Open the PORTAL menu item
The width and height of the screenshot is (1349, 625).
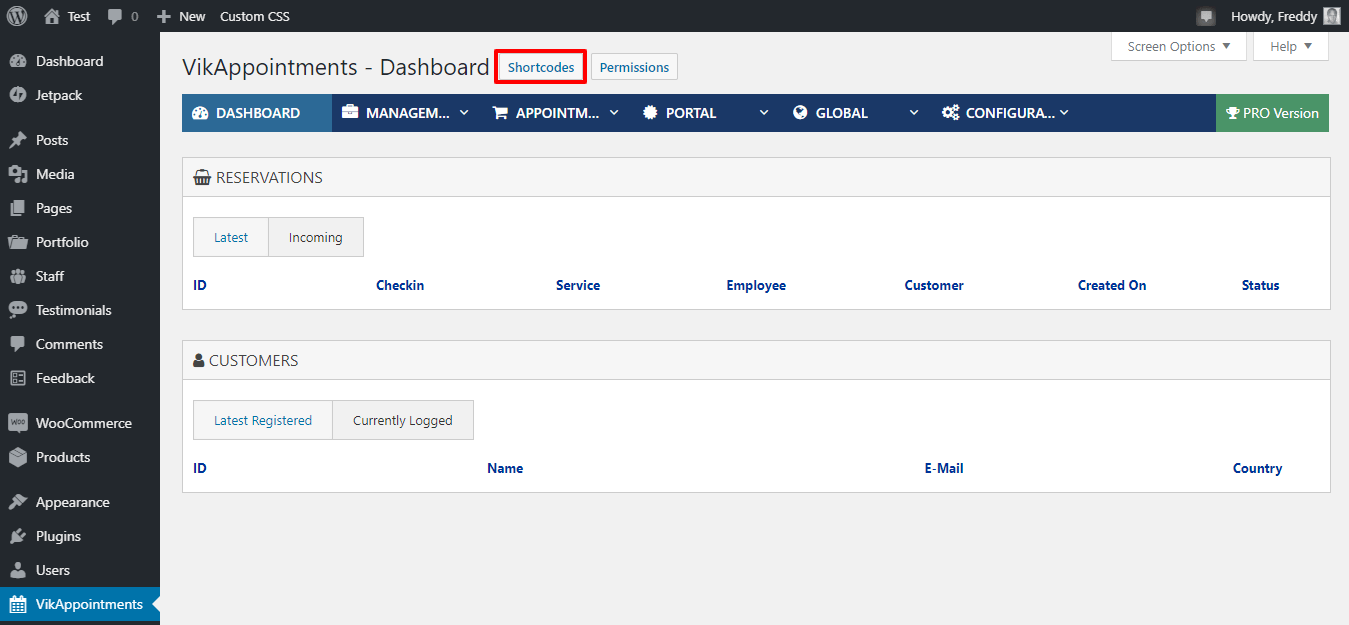(x=707, y=113)
